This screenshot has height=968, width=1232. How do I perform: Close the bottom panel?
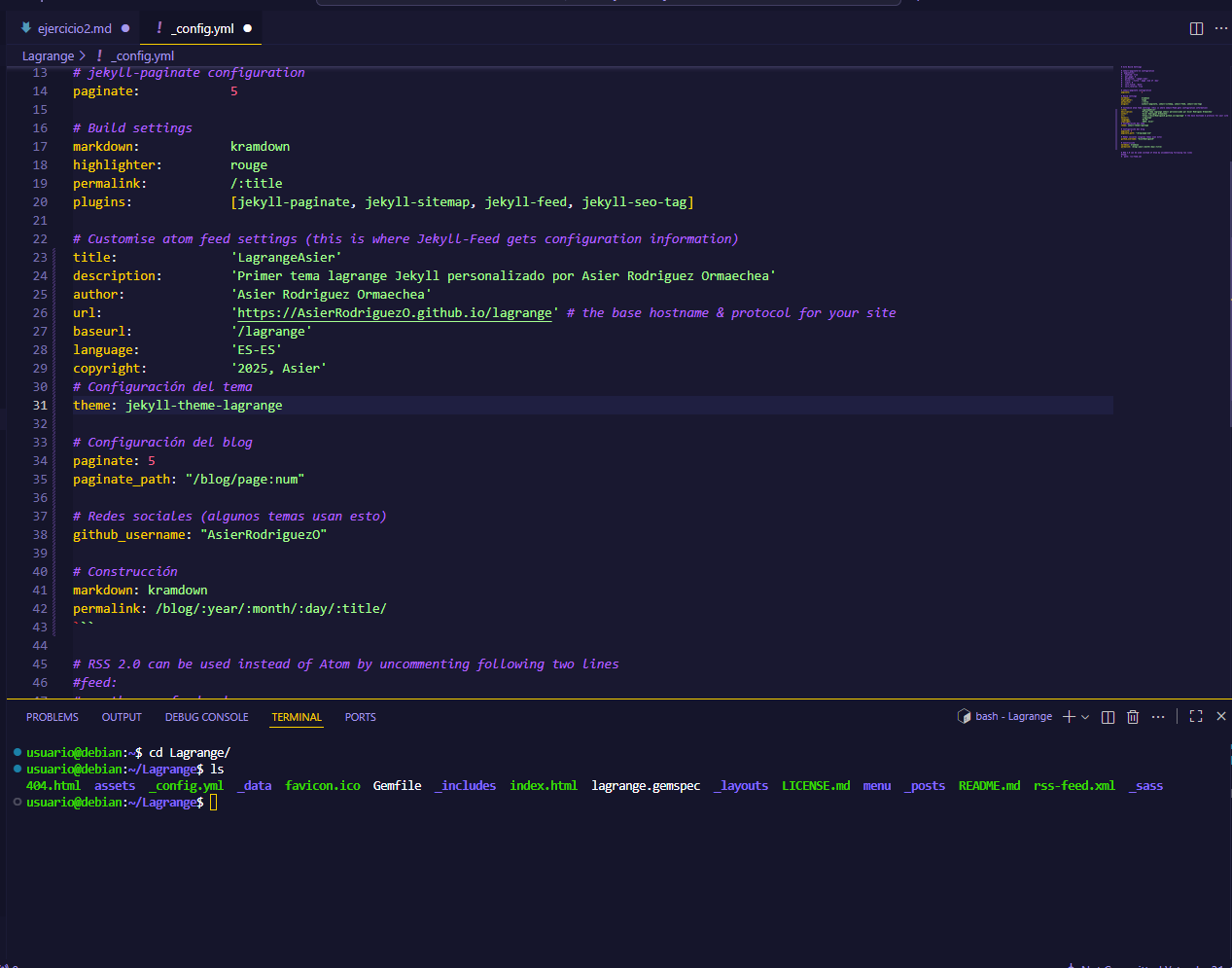1221,716
